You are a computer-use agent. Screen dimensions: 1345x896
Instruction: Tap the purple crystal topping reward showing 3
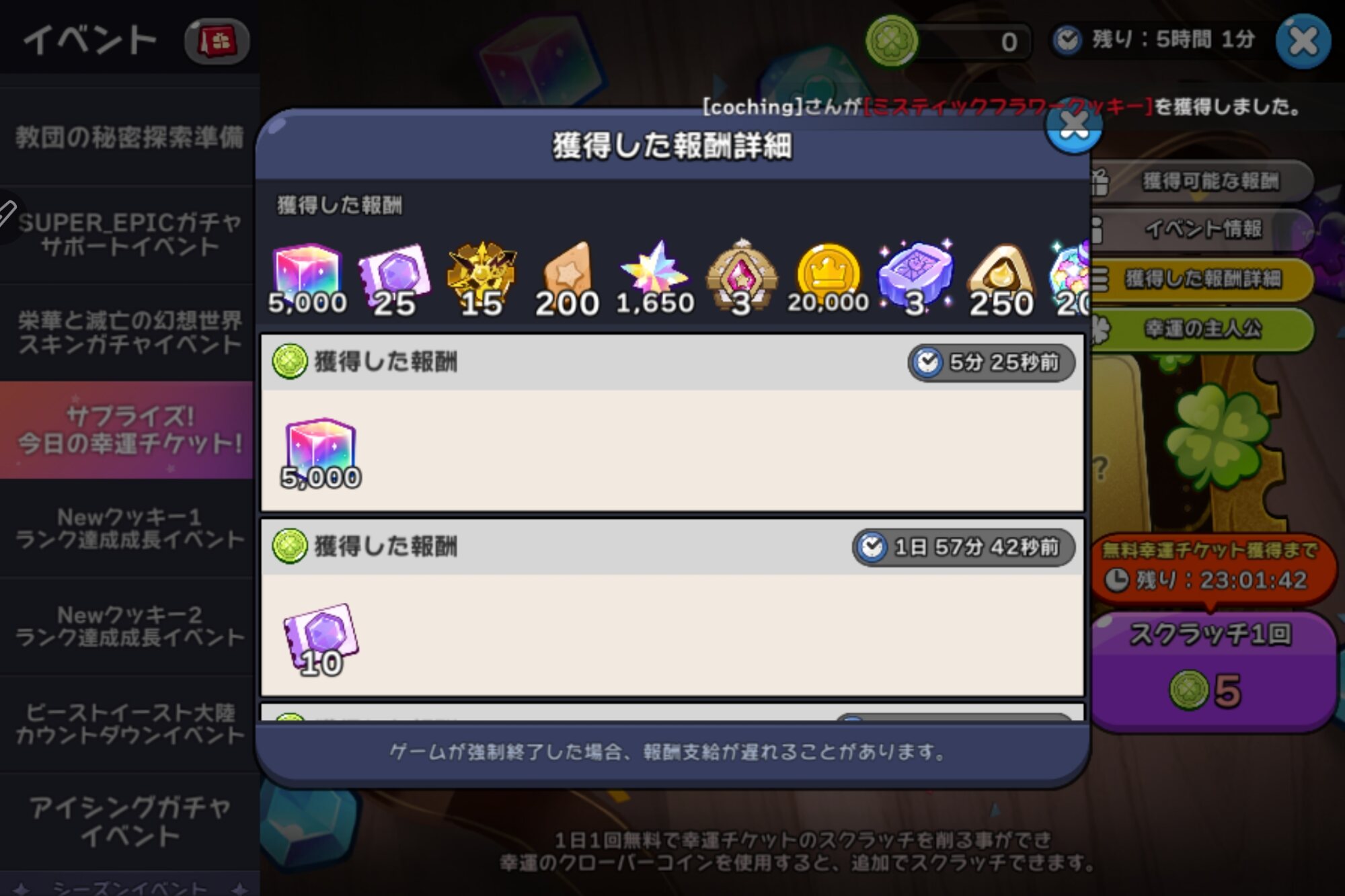tap(915, 278)
